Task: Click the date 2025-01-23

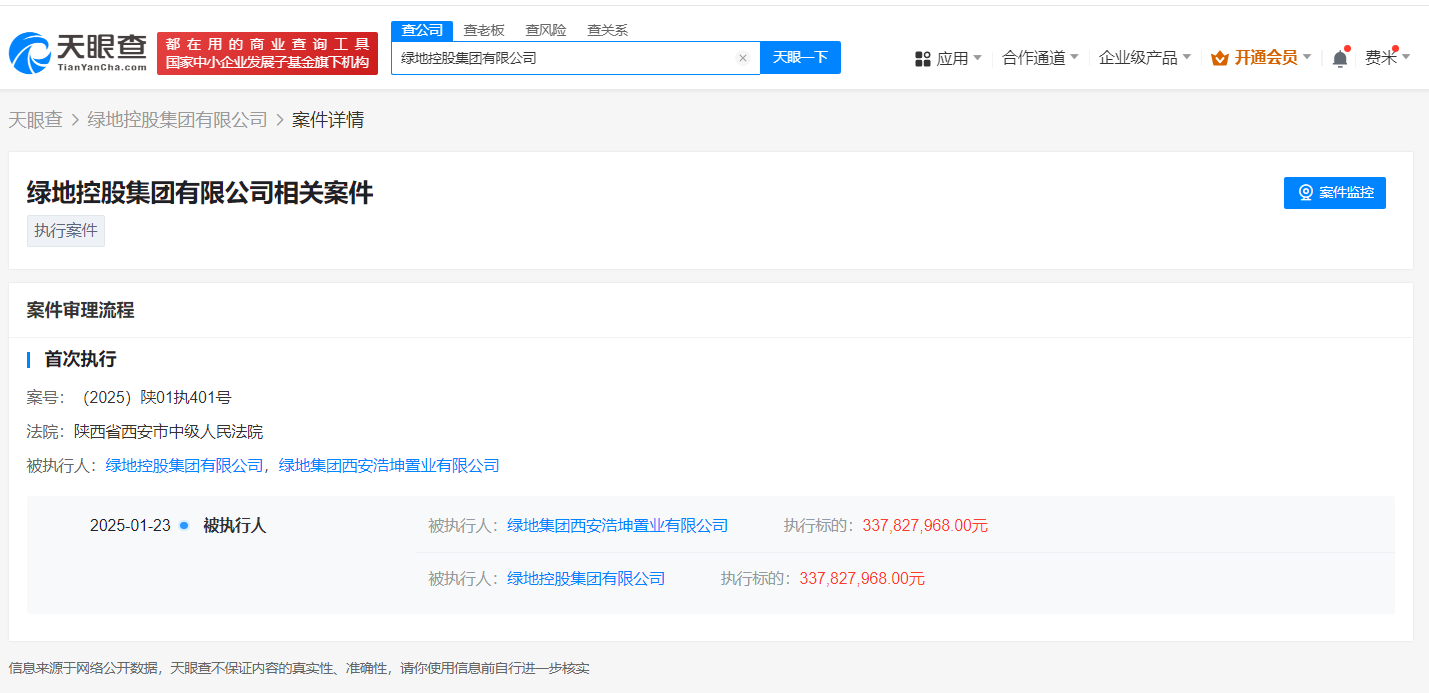Action: click(x=130, y=526)
